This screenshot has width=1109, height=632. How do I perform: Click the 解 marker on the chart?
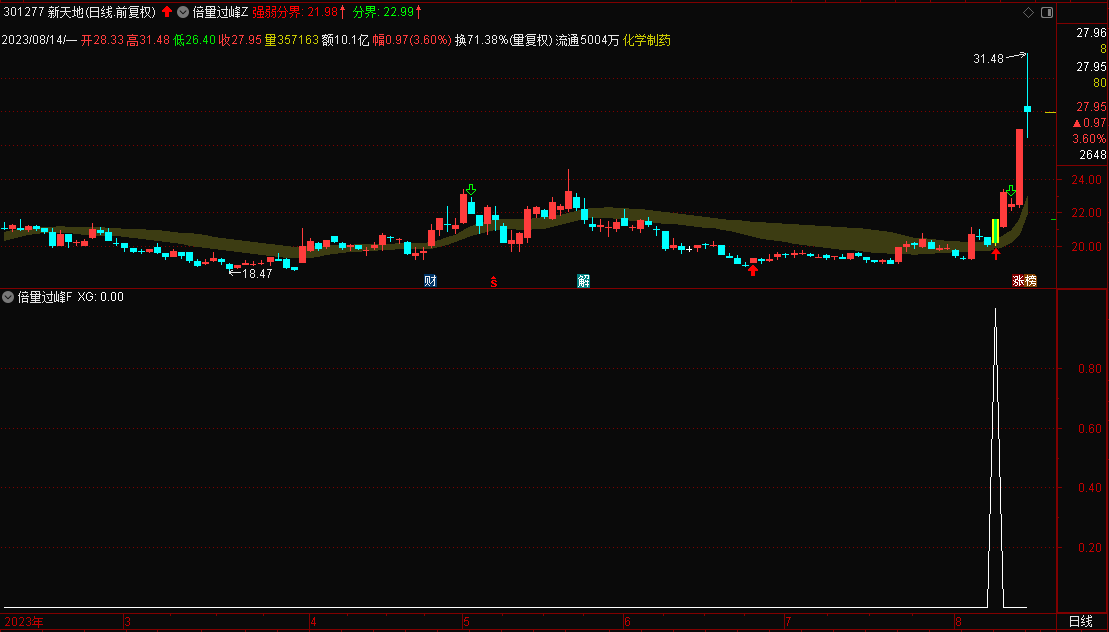pyautogui.click(x=583, y=281)
